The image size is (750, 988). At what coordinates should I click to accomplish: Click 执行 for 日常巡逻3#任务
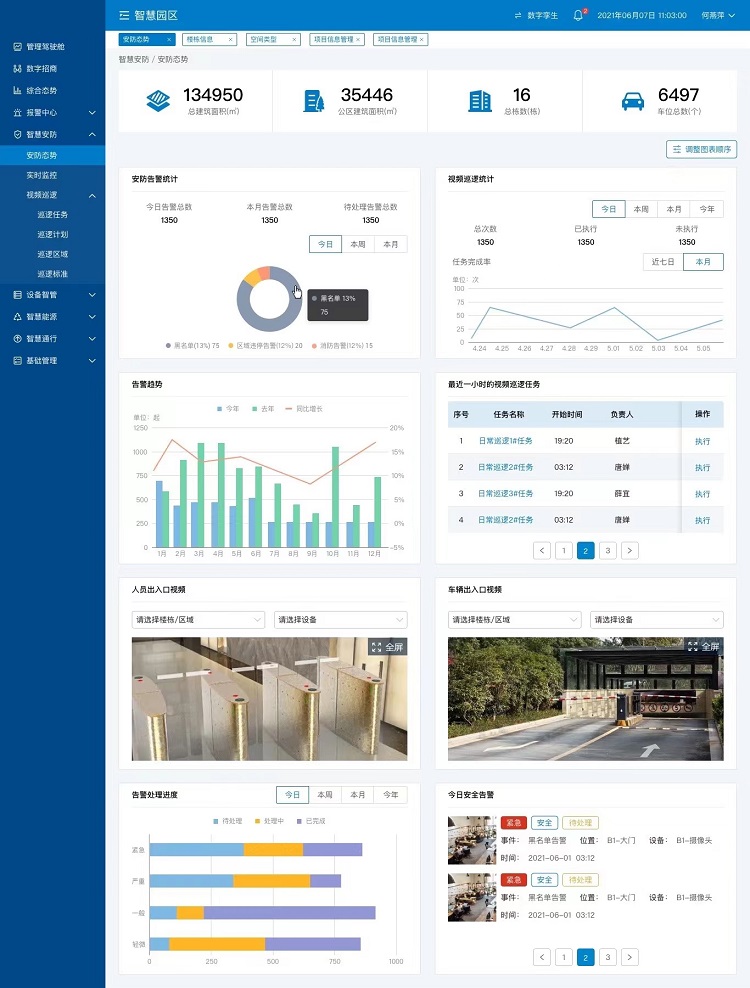tap(702, 495)
